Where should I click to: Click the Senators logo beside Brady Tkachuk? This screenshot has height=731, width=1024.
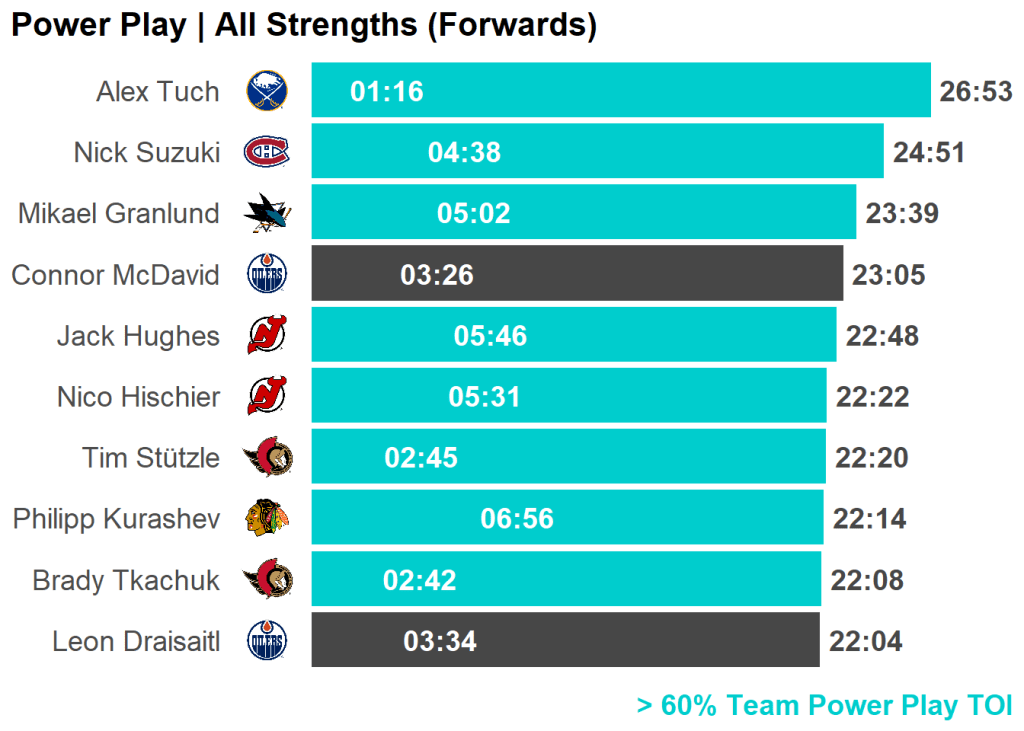(267, 579)
